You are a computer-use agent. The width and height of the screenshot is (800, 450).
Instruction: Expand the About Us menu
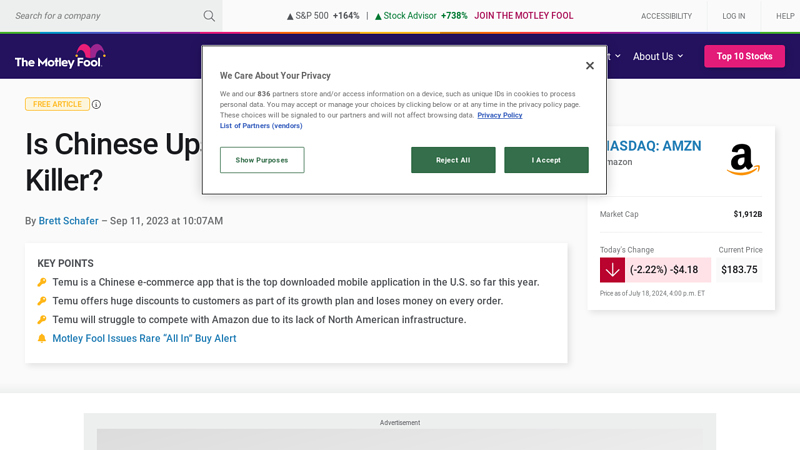[x=658, y=56]
